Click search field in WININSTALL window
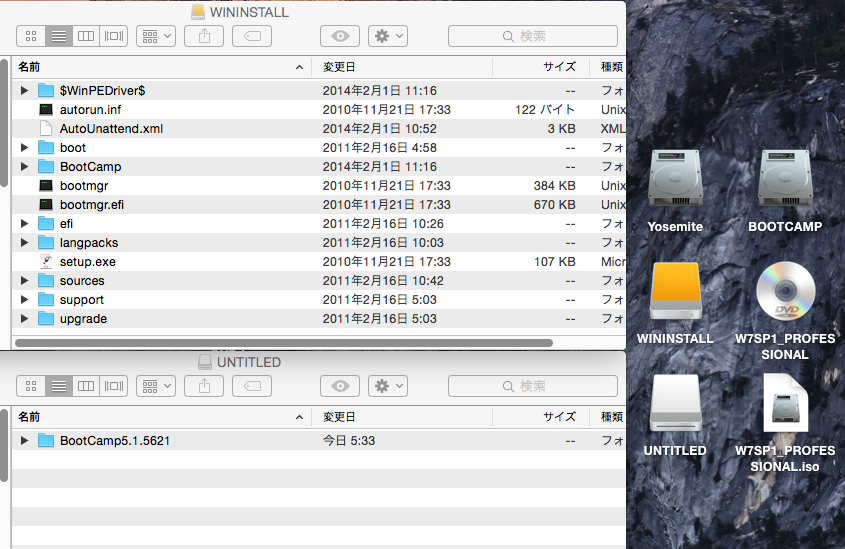The width and height of the screenshot is (845, 549). 532,36
